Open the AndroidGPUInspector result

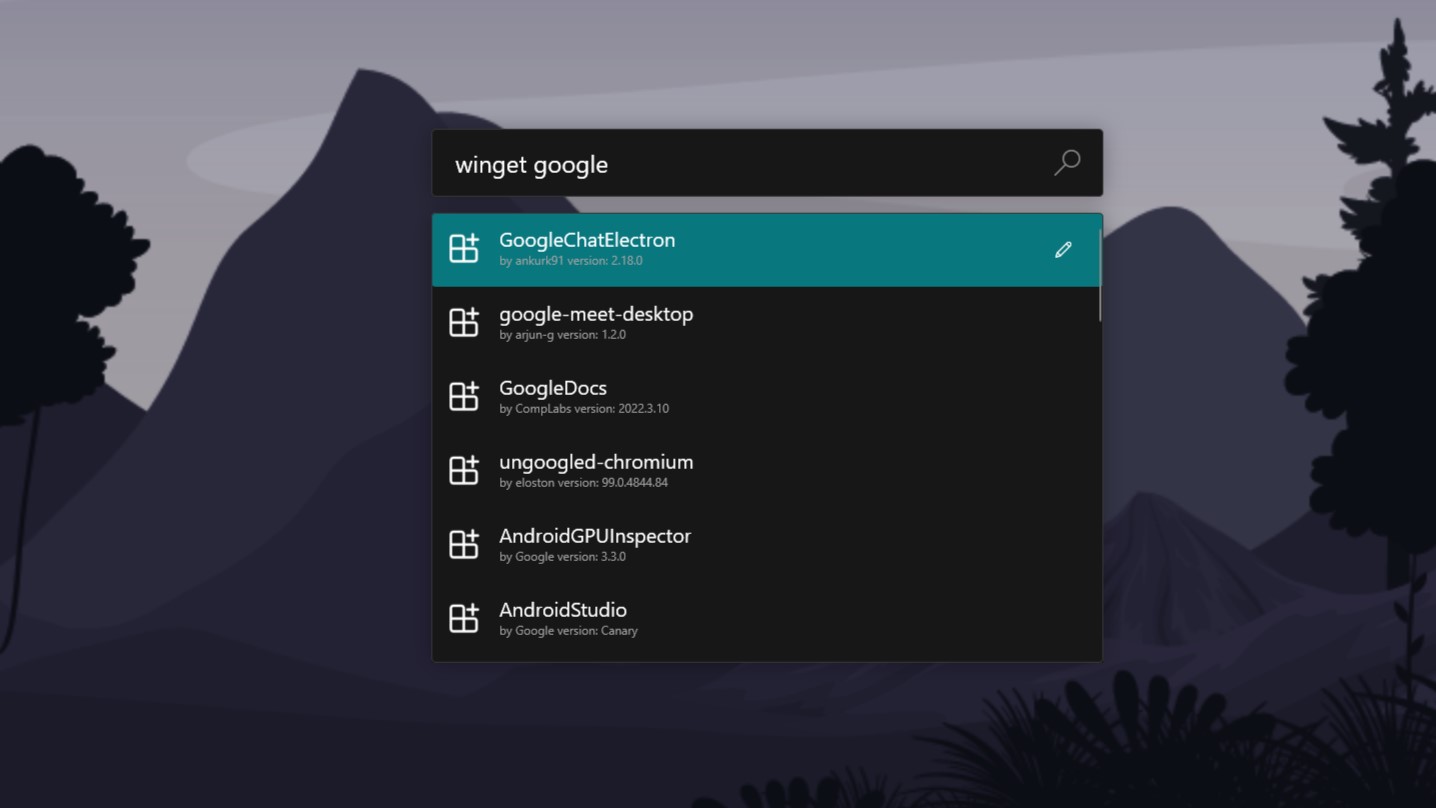766,545
